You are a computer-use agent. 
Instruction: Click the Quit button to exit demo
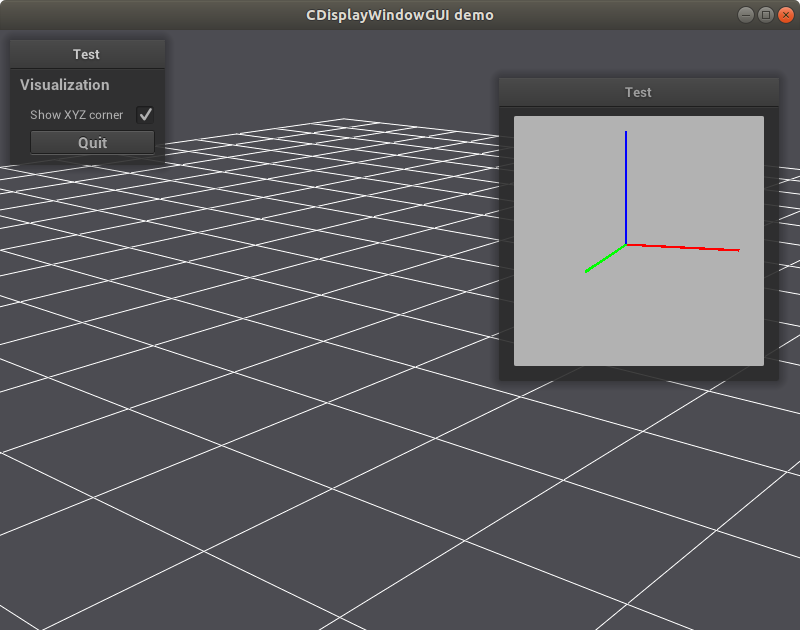click(x=92, y=141)
